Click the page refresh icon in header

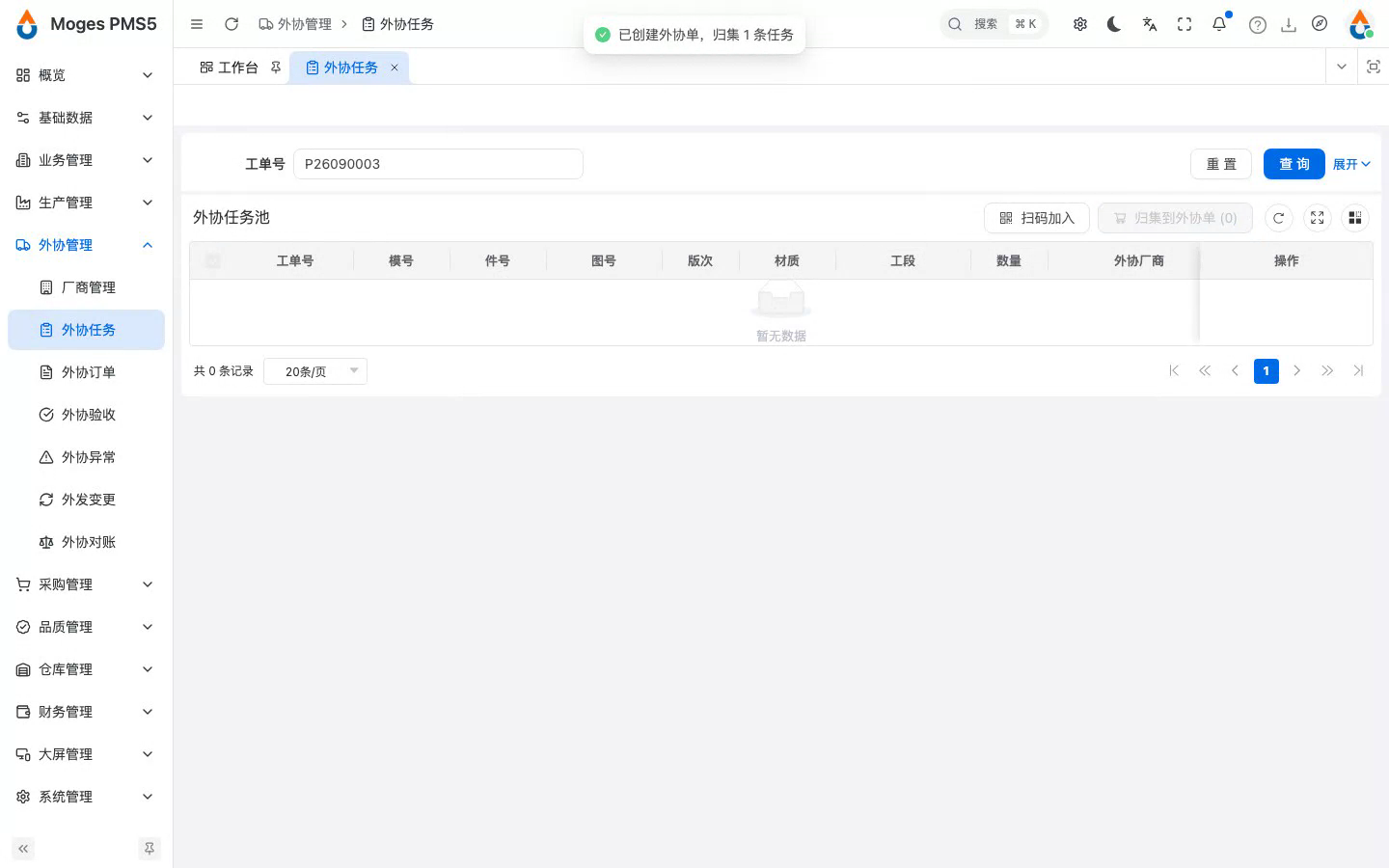(231, 24)
